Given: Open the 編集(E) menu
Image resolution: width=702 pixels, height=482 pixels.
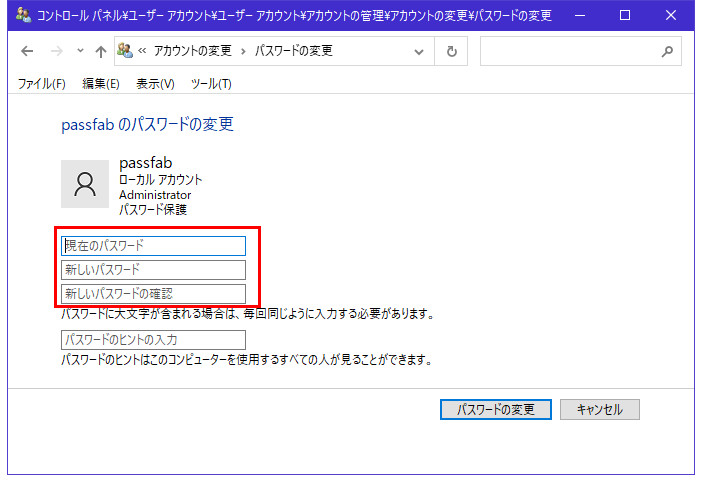Looking at the screenshot, I should point(100,84).
